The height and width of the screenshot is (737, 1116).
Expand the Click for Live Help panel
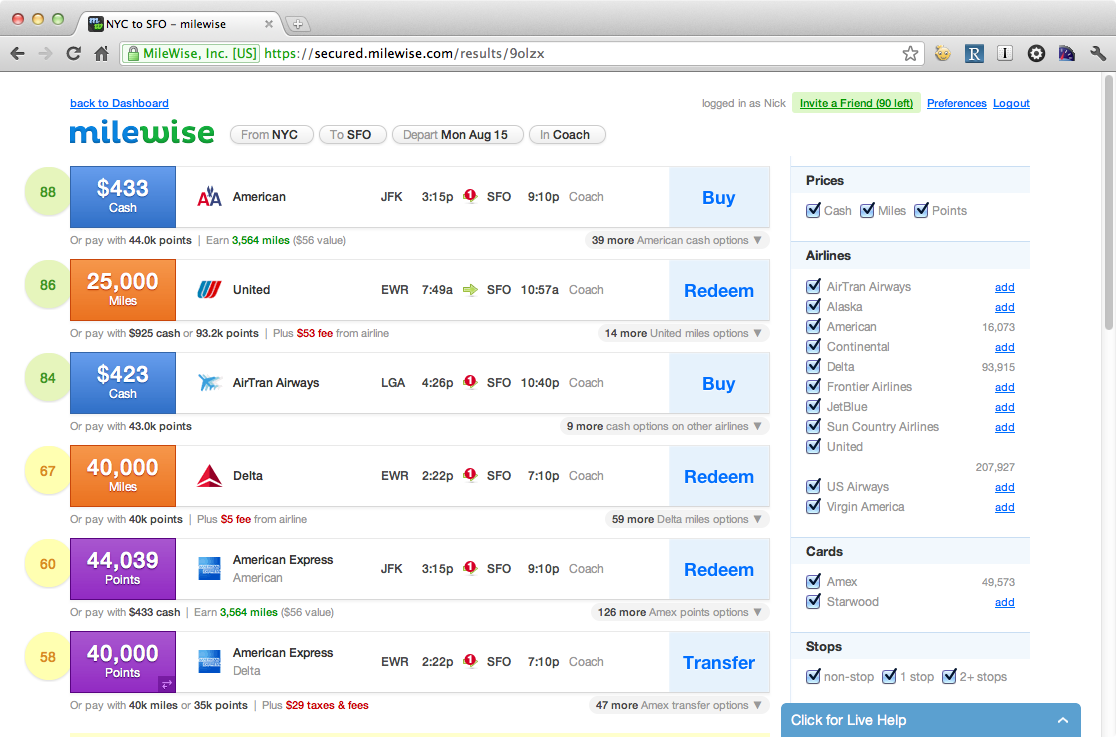(x=930, y=720)
